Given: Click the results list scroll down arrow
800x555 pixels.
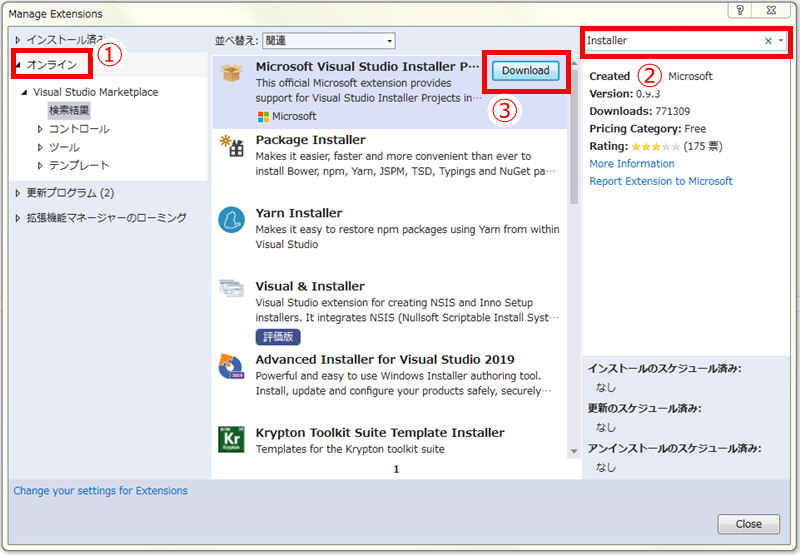Looking at the screenshot, I should point(574,451).
